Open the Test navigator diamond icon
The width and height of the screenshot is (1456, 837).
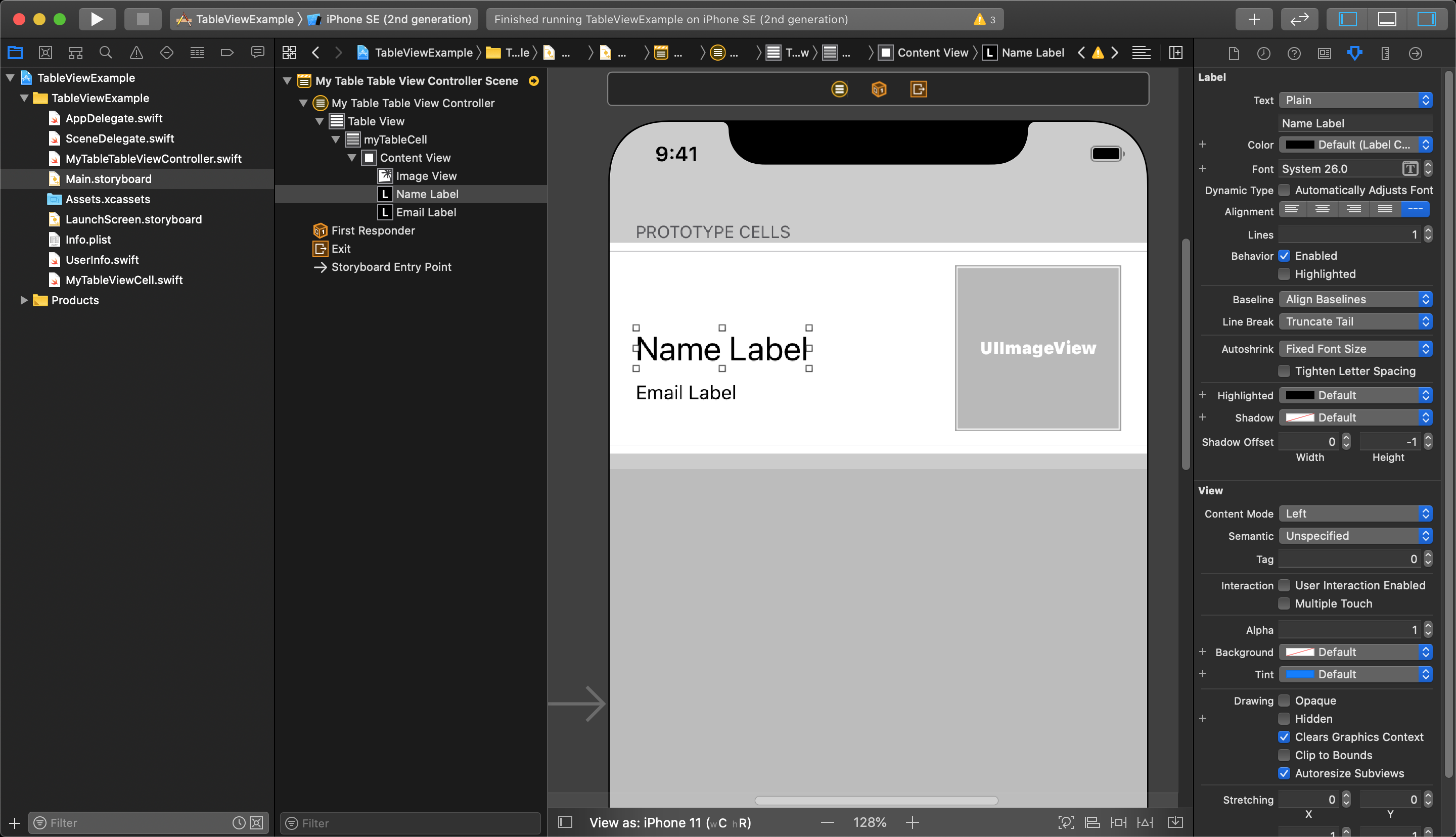tap(167, 53)
